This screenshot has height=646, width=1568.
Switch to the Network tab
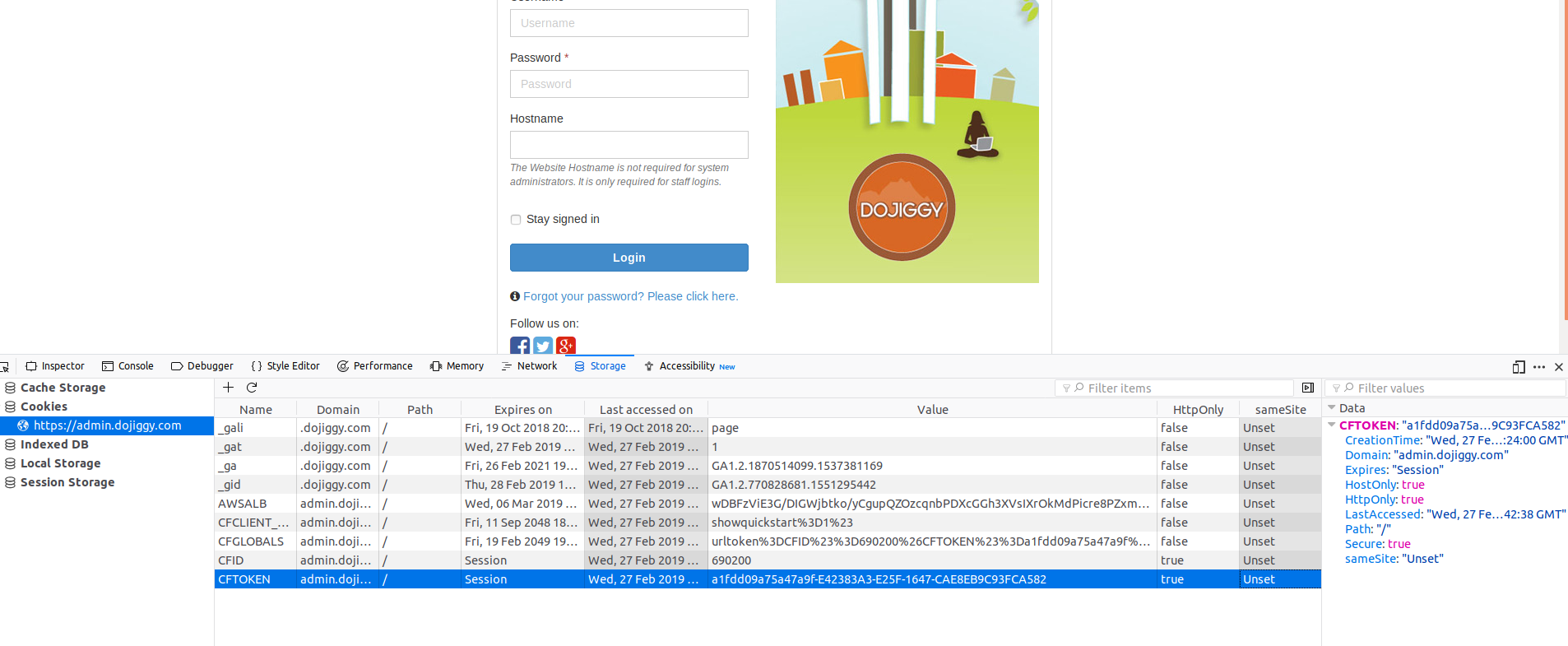tap(529, 366)
